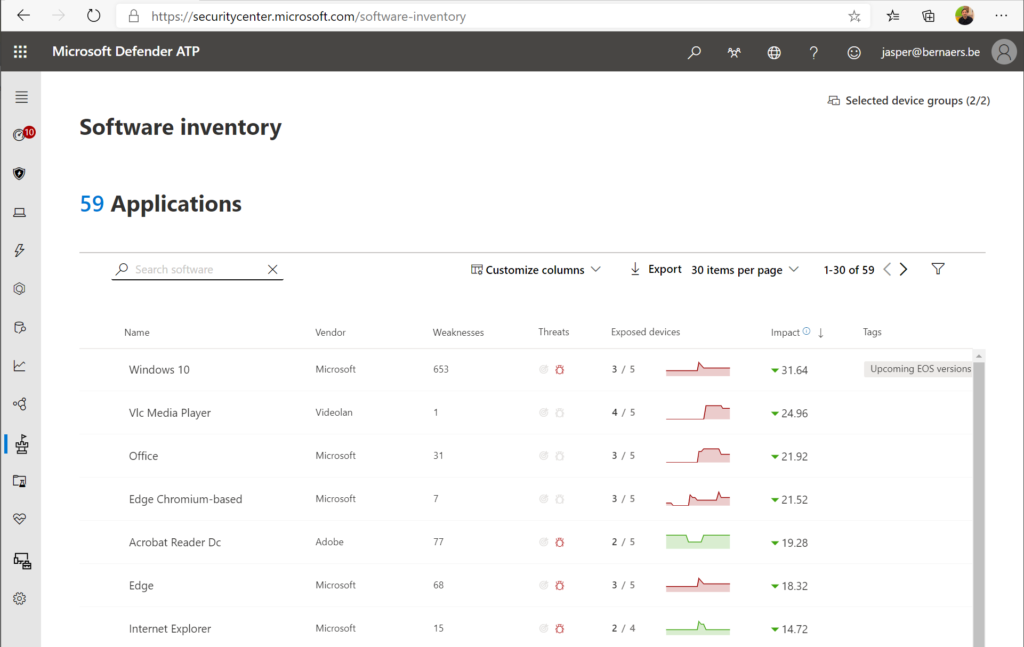Open the lightning bolt alerts icon
Image resolution: width=1024 pixels, height=647 pixels.
20,250
